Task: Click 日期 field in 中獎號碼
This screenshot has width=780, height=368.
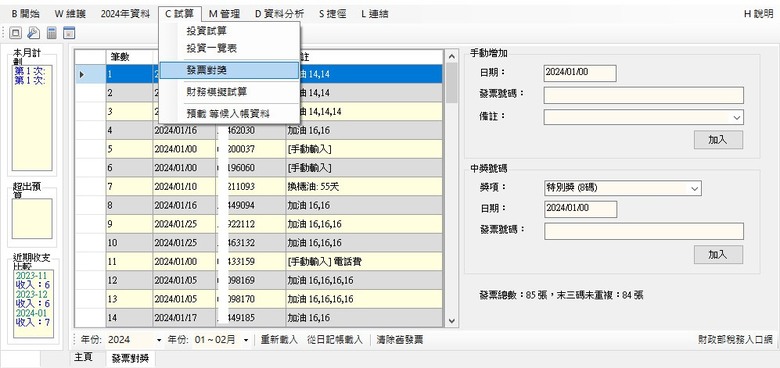Action: pos(581,209)
